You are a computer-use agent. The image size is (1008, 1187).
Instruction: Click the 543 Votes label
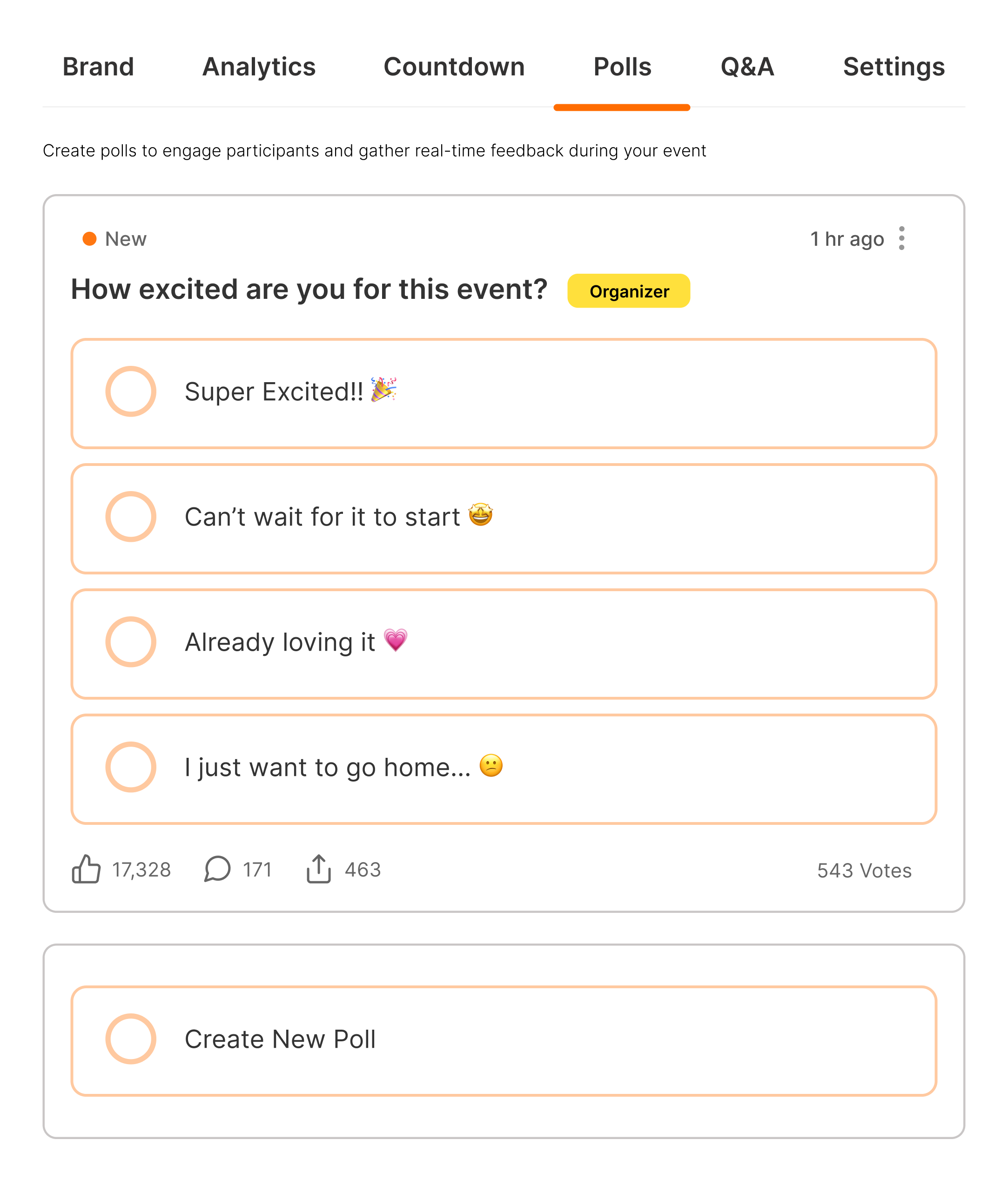coord(864,870)
